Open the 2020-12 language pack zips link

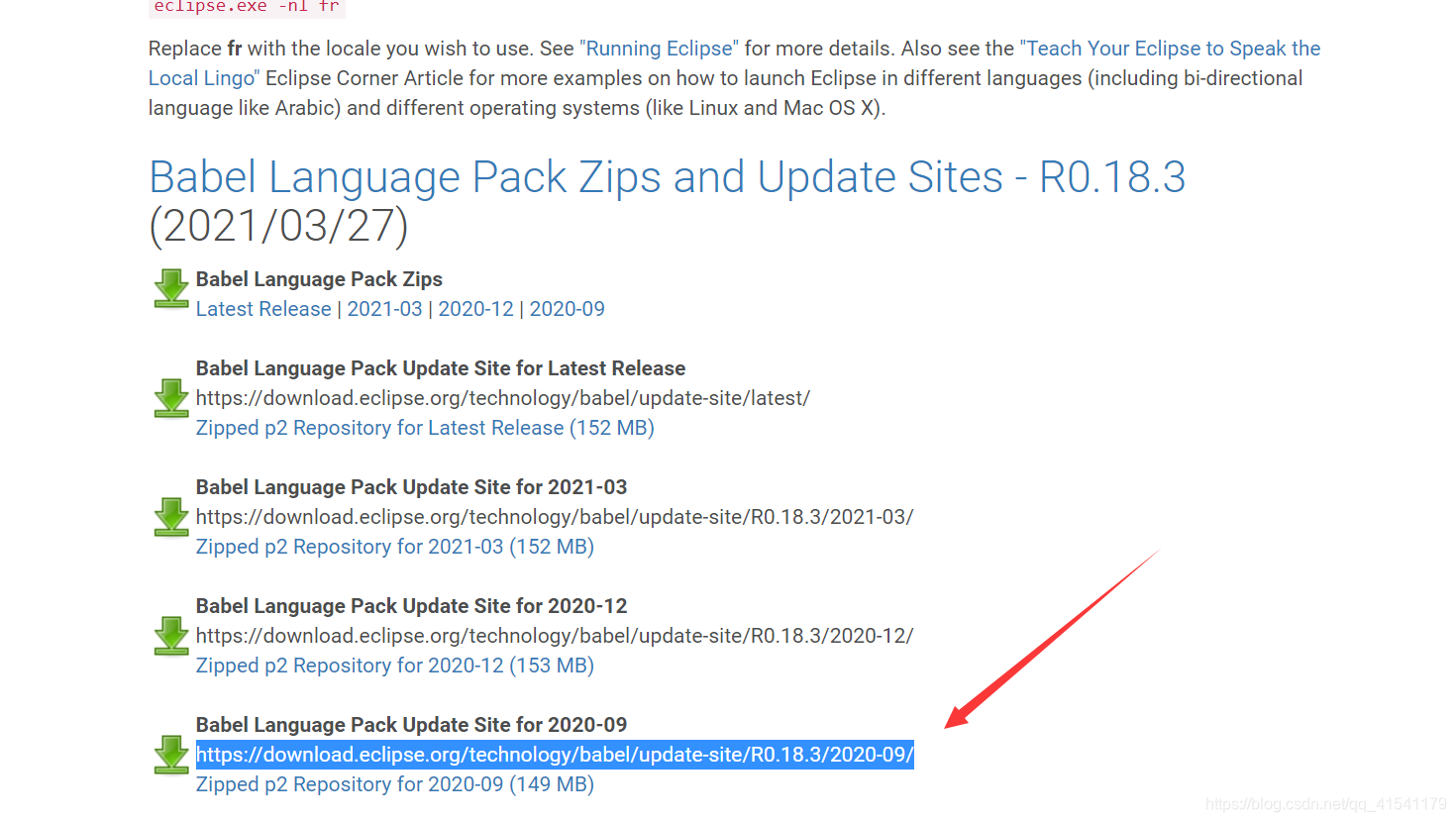[476, 309]
